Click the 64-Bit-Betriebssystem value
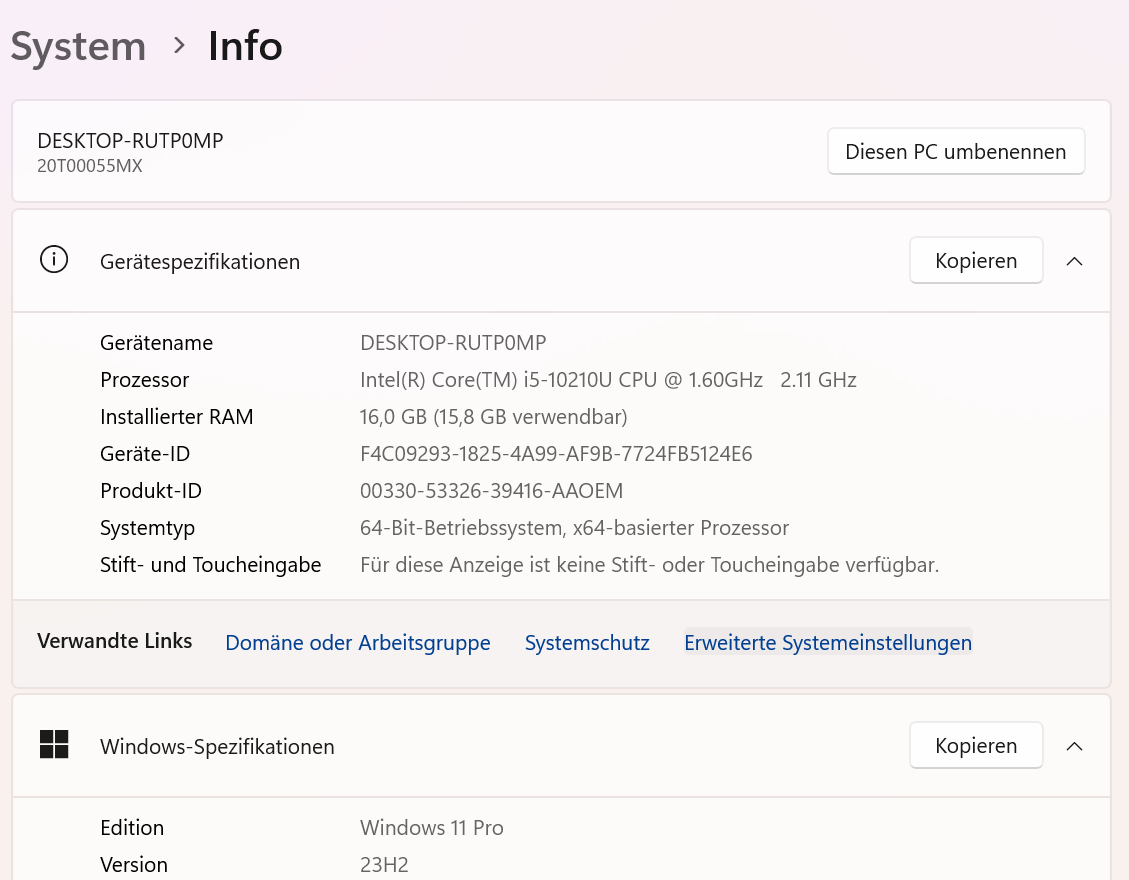Screen dimensions: 1129x880 point(574,528)
